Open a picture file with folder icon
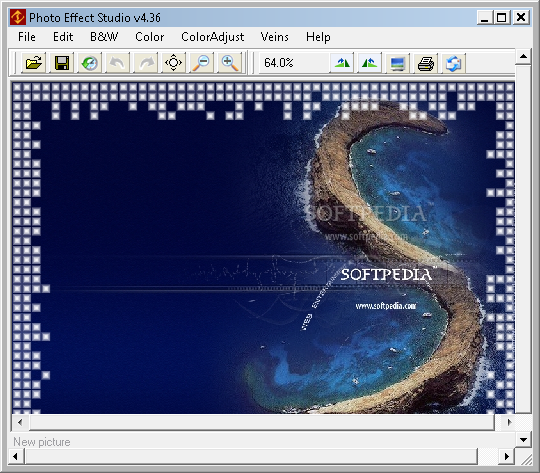The width and height of the screenshot is (540, 473). tap(34, 63)
